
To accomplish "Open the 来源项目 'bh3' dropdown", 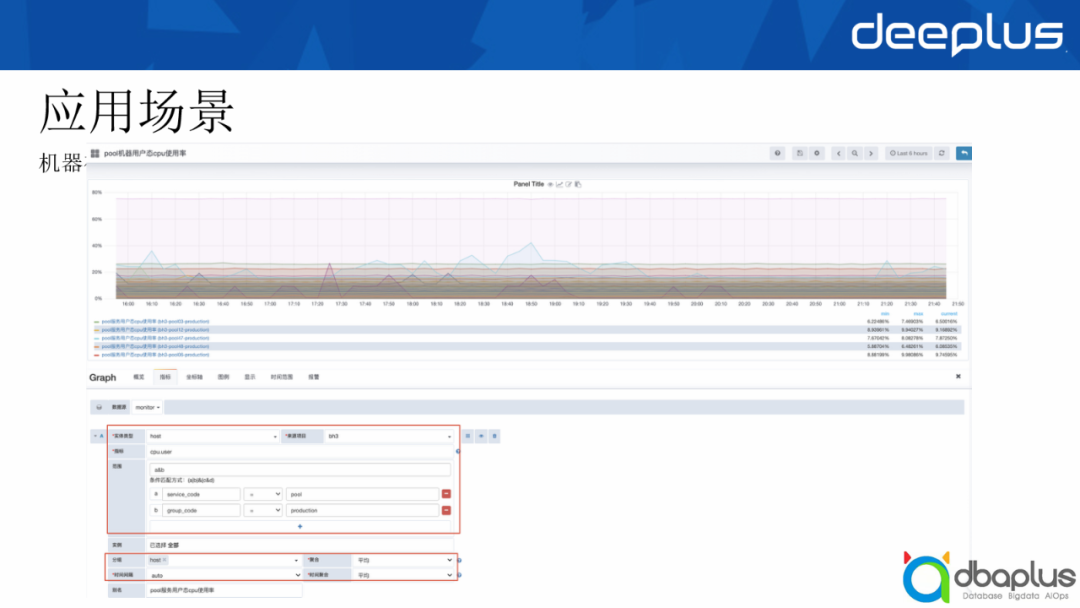I will (x=390, y=436).
